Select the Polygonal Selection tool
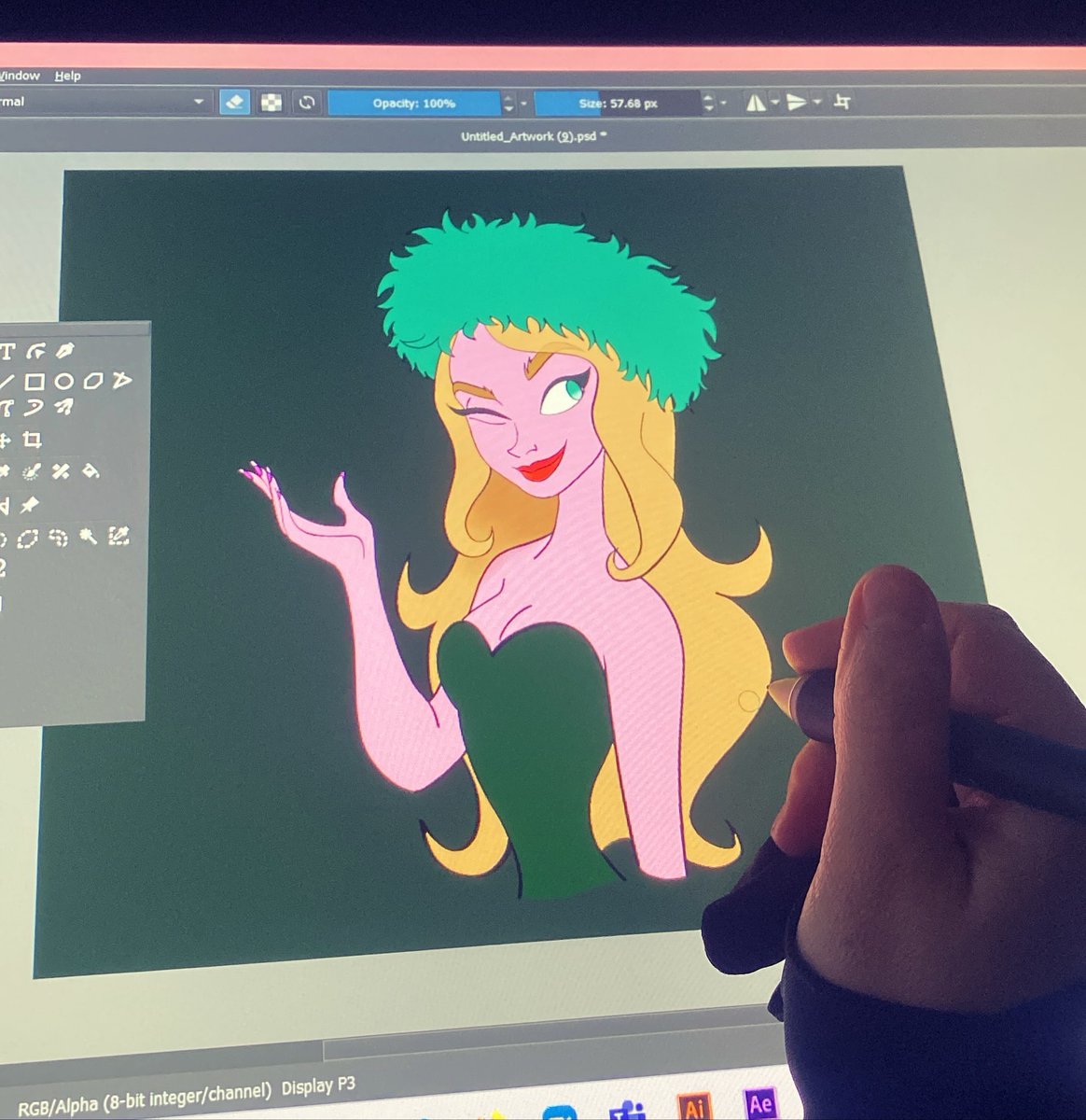1086x1120 pixels. [x=29, y=538]
